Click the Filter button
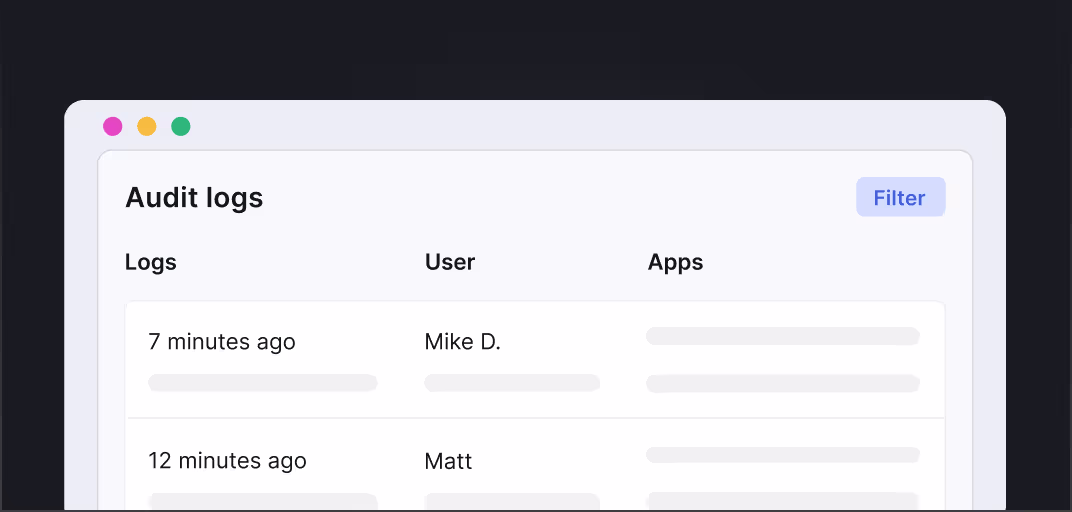This screenshot has width=1072, height=512. [900, 197]
